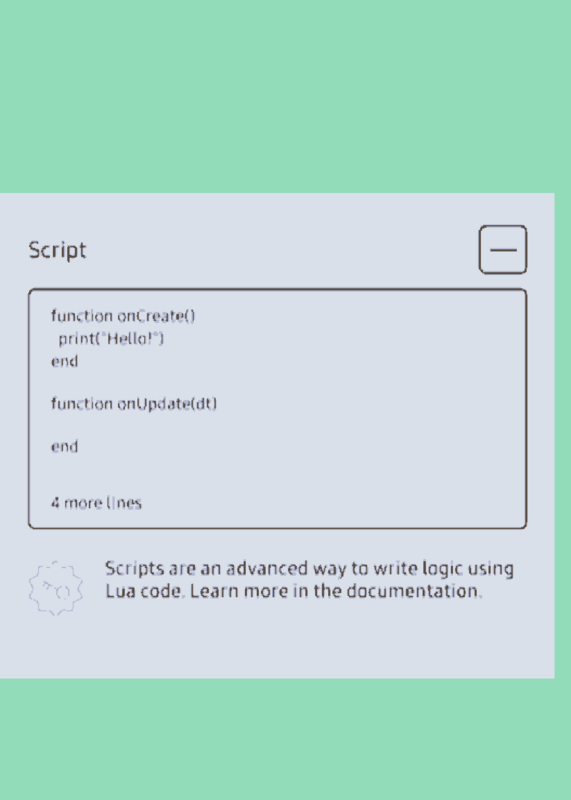Expand the "4 more lines" indicator
This screenshot has height=800, width=571.
coord(96,503)
